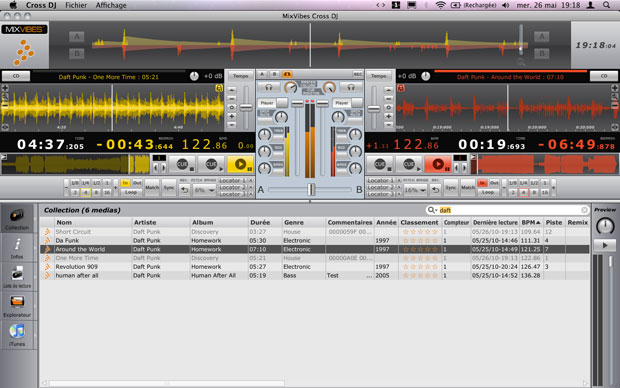Switch to mixer tab A

pos(262,74)
